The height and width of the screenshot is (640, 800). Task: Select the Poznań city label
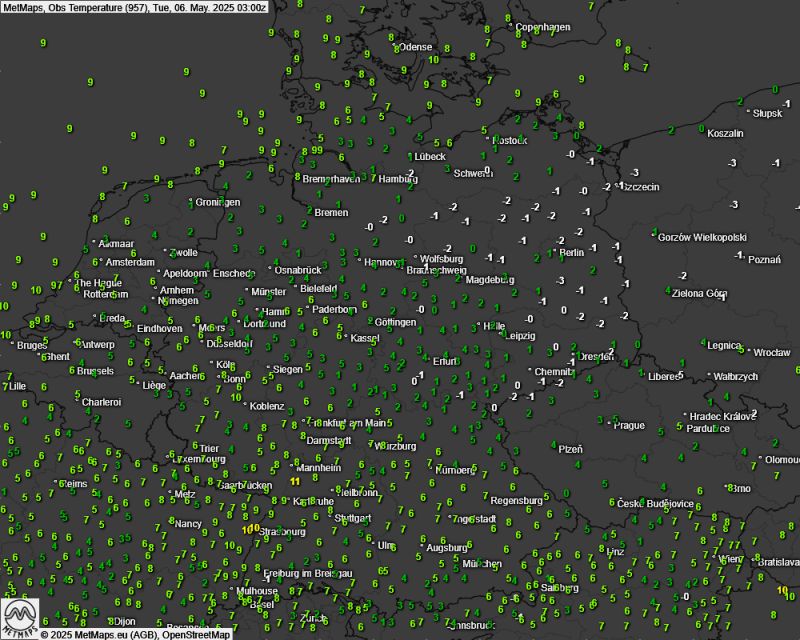click(764, 260)
